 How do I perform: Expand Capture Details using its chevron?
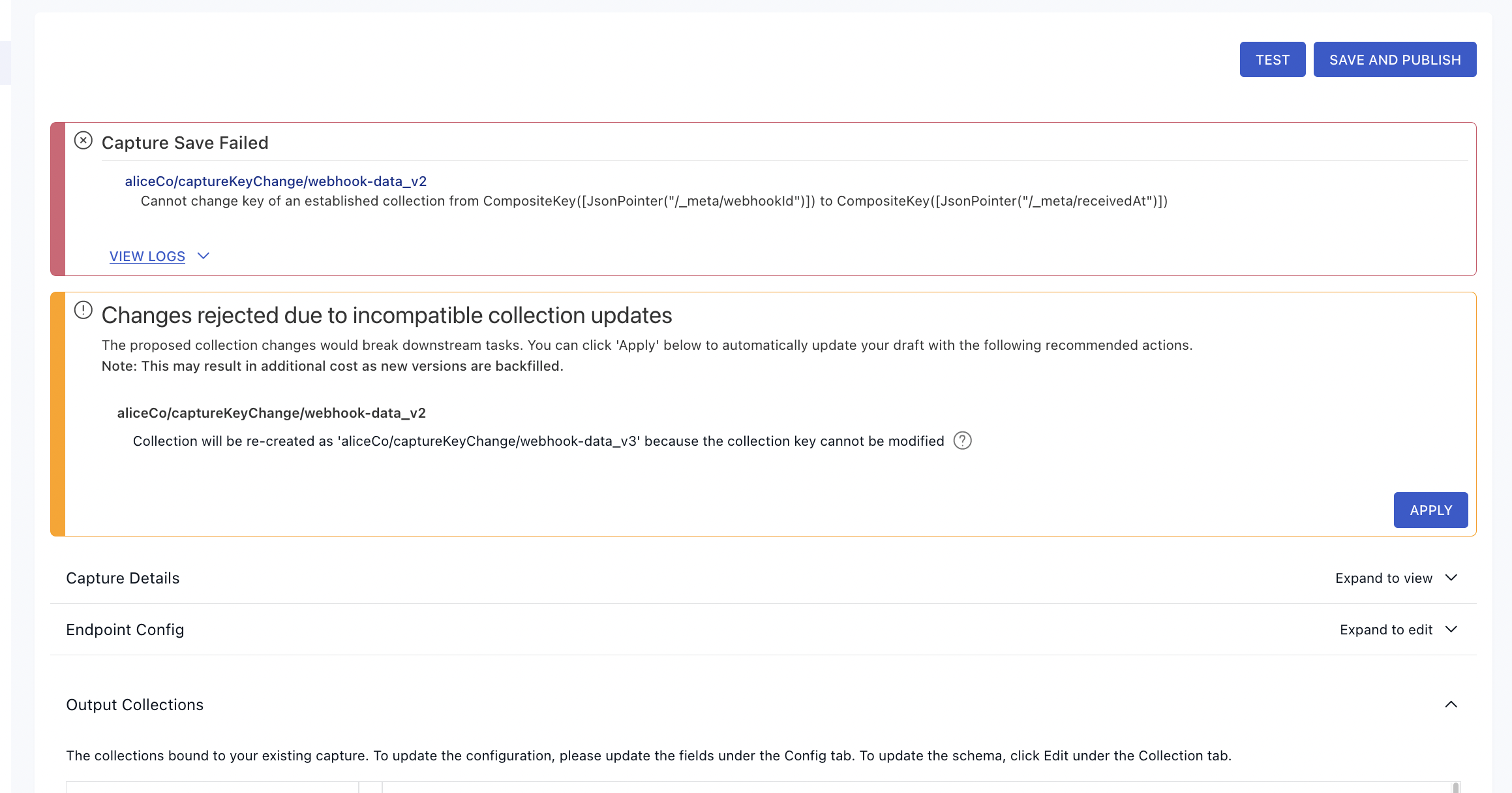tap(1451, 578)
